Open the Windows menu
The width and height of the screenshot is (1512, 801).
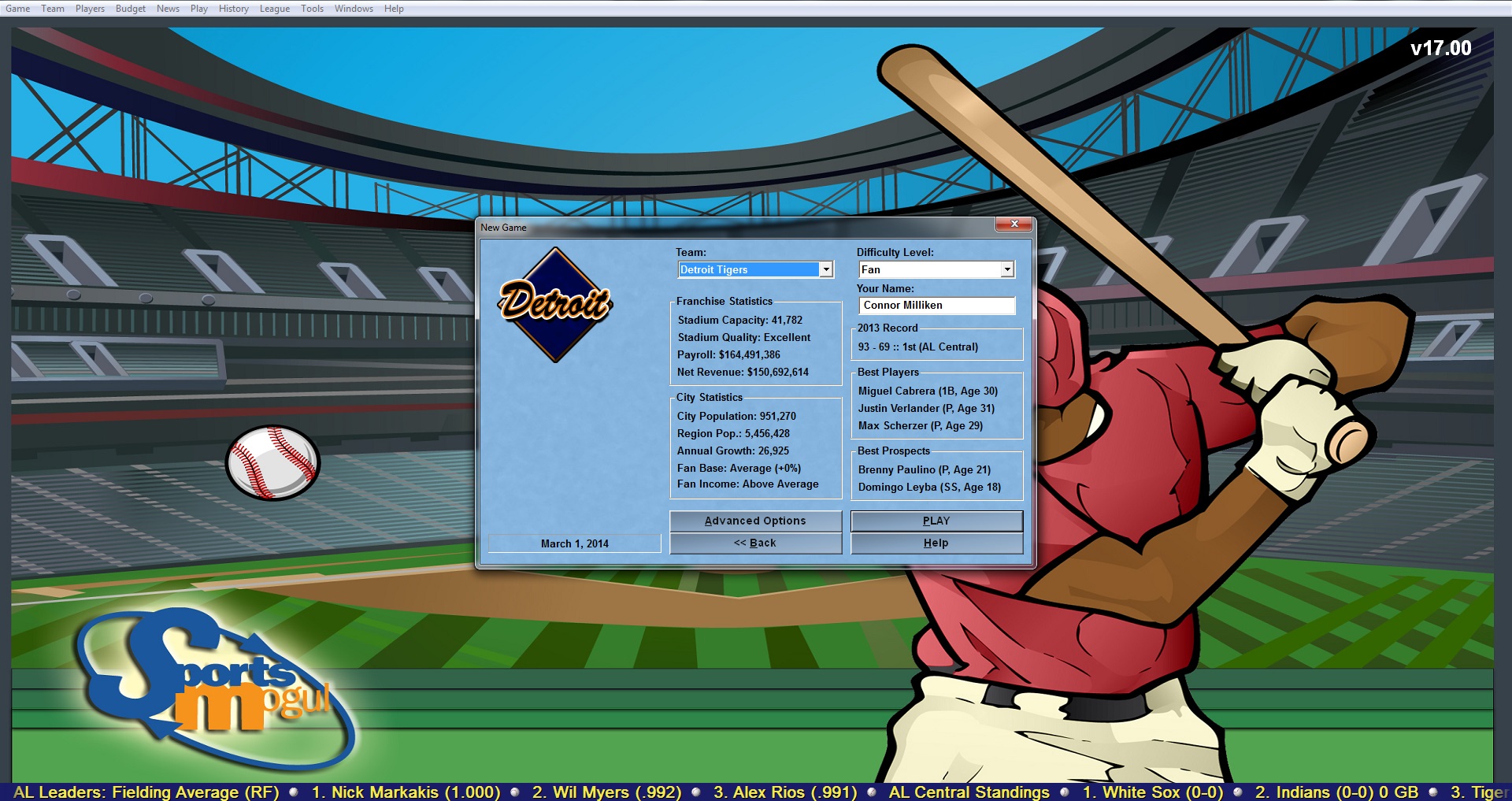click(x=353, y=8)
